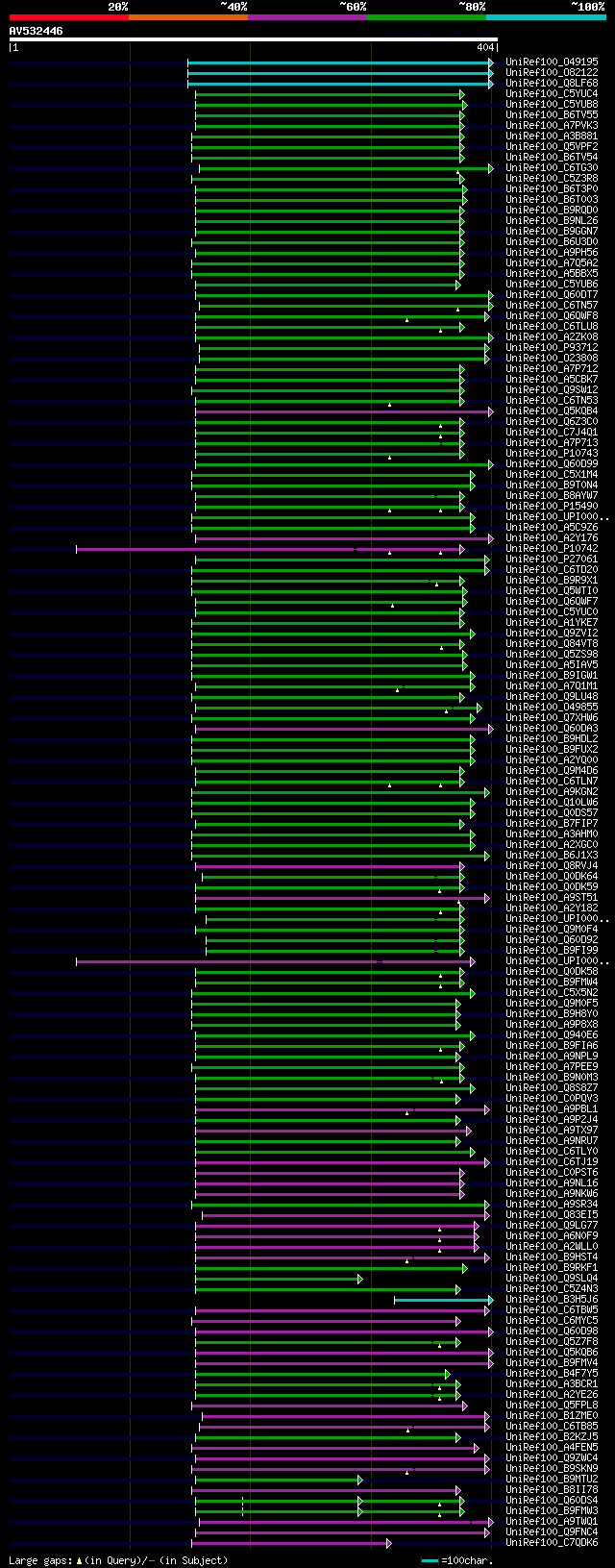Open hit UniRef100_O49195
This screenshot has height=1568, width=615.
tap(552, 62)
